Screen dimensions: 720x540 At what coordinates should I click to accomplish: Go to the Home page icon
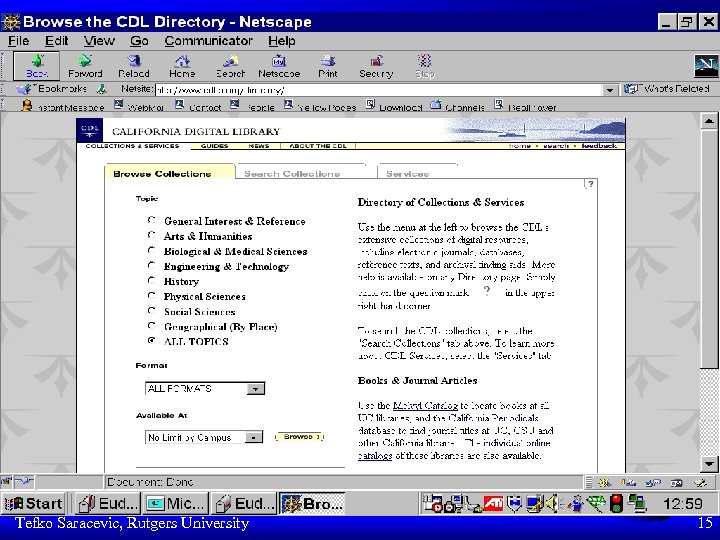[182, 66]
